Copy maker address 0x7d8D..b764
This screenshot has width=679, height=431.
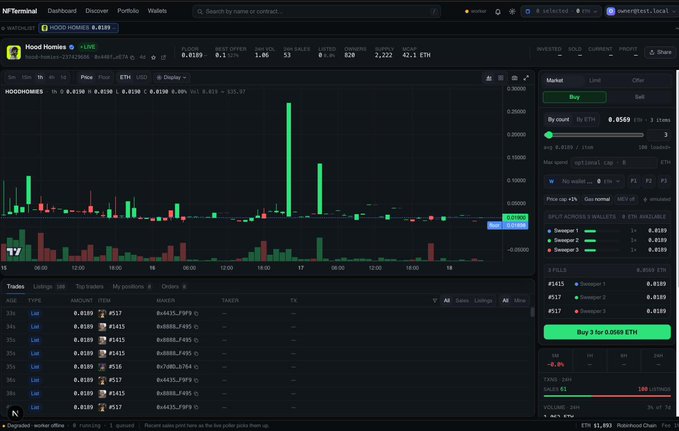tap(196, 367)
